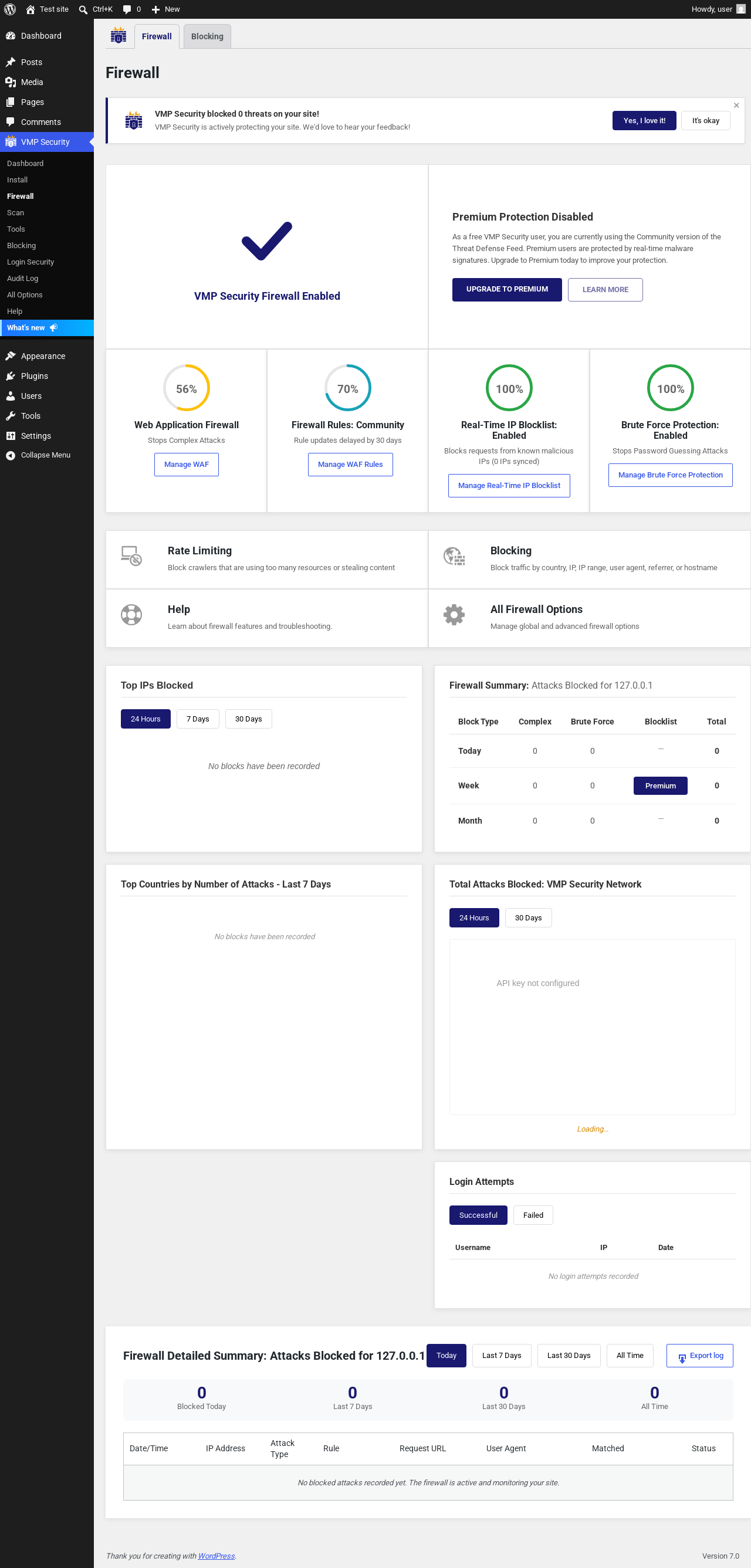The image size is (751, 1568).
Task: Click the Media icon in sidebar
Action: [11, 82]
